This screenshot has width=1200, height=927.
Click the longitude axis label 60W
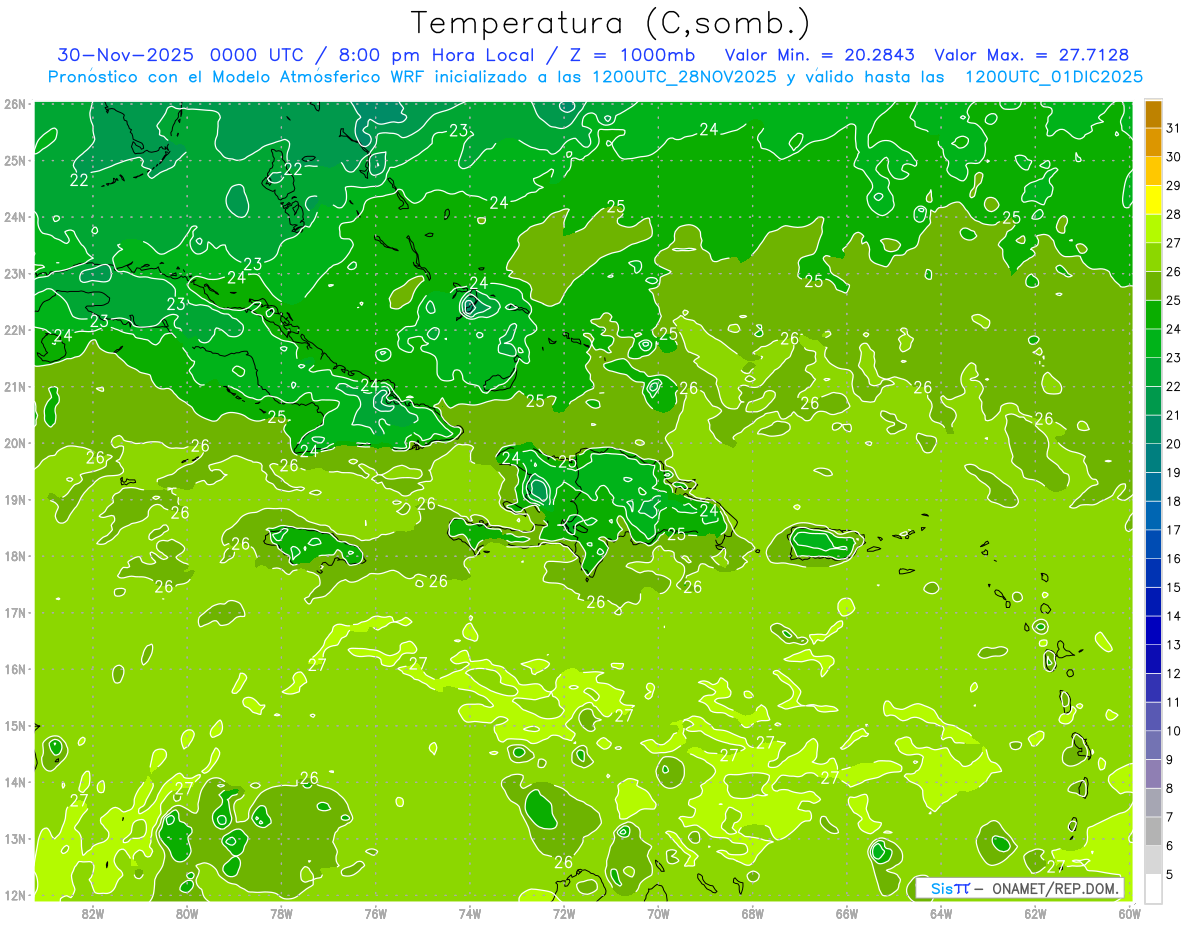[1130, 914]
